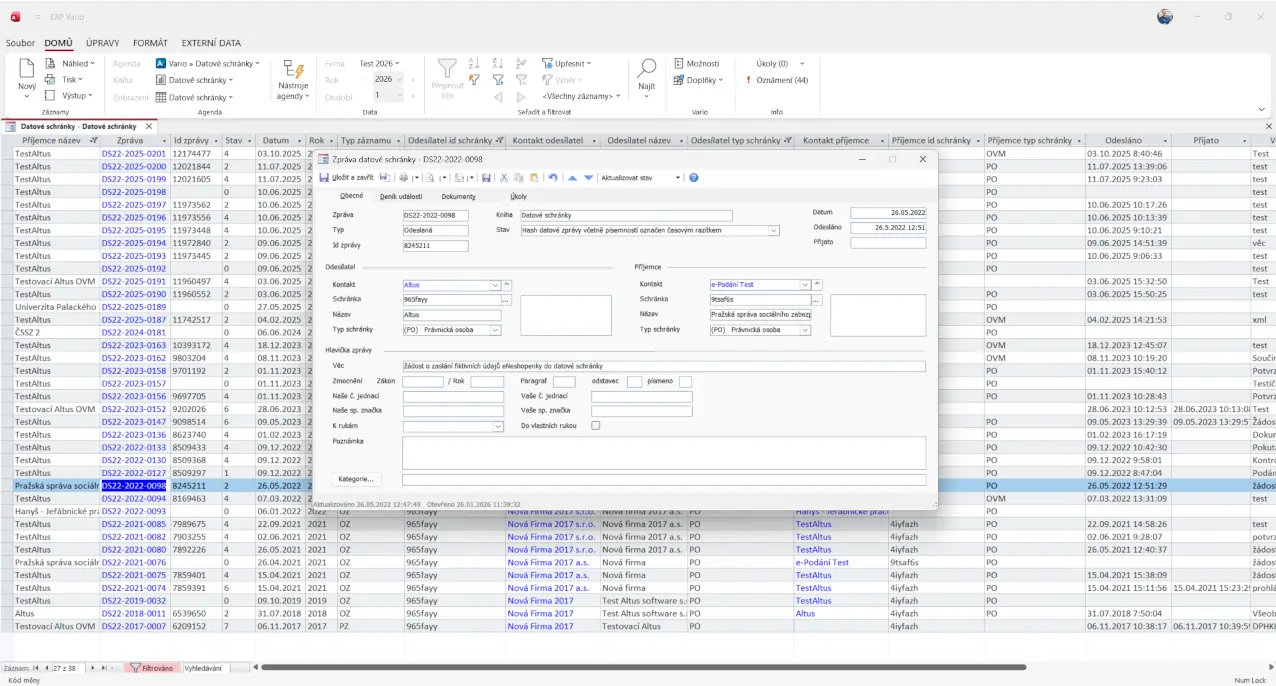Click the horizontal scrollbar at the bottom
Screen dimensions: 1276x686
640,667
